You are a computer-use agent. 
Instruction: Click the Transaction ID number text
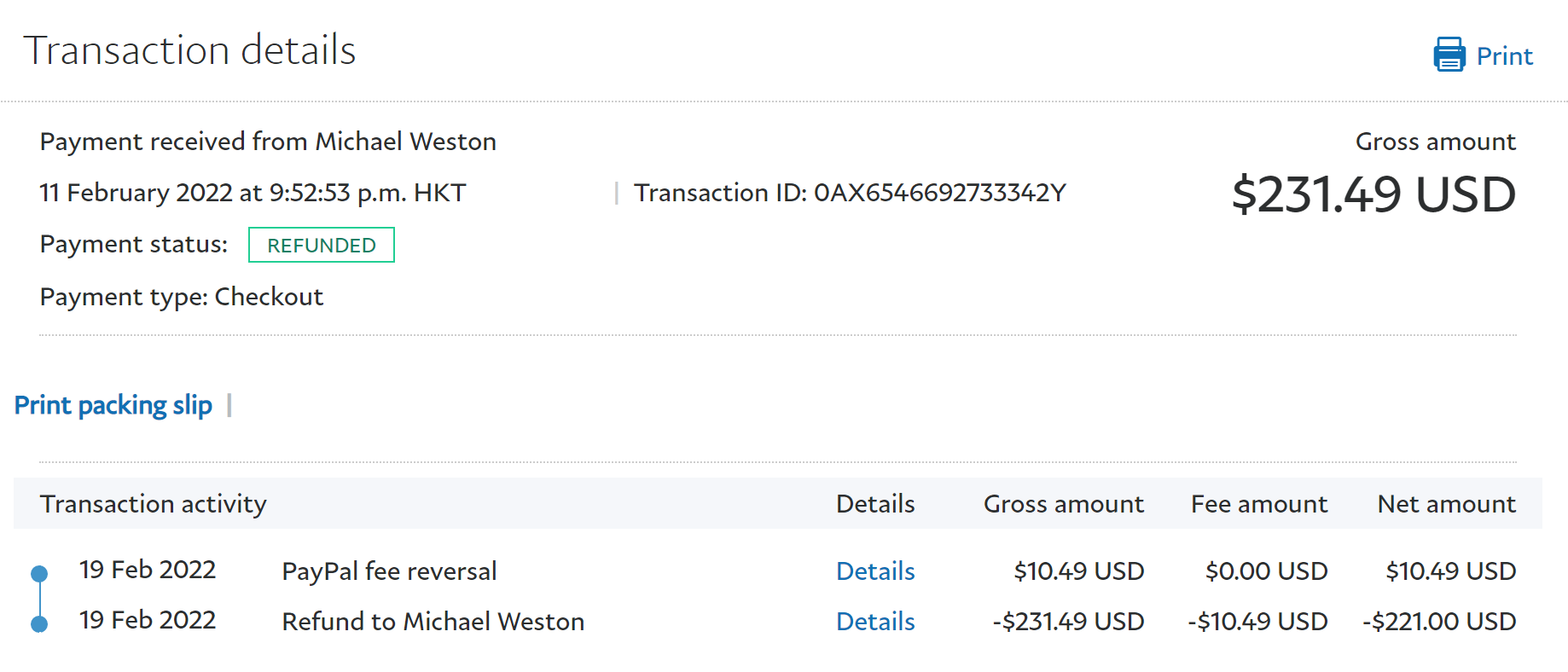click(939, 193)
